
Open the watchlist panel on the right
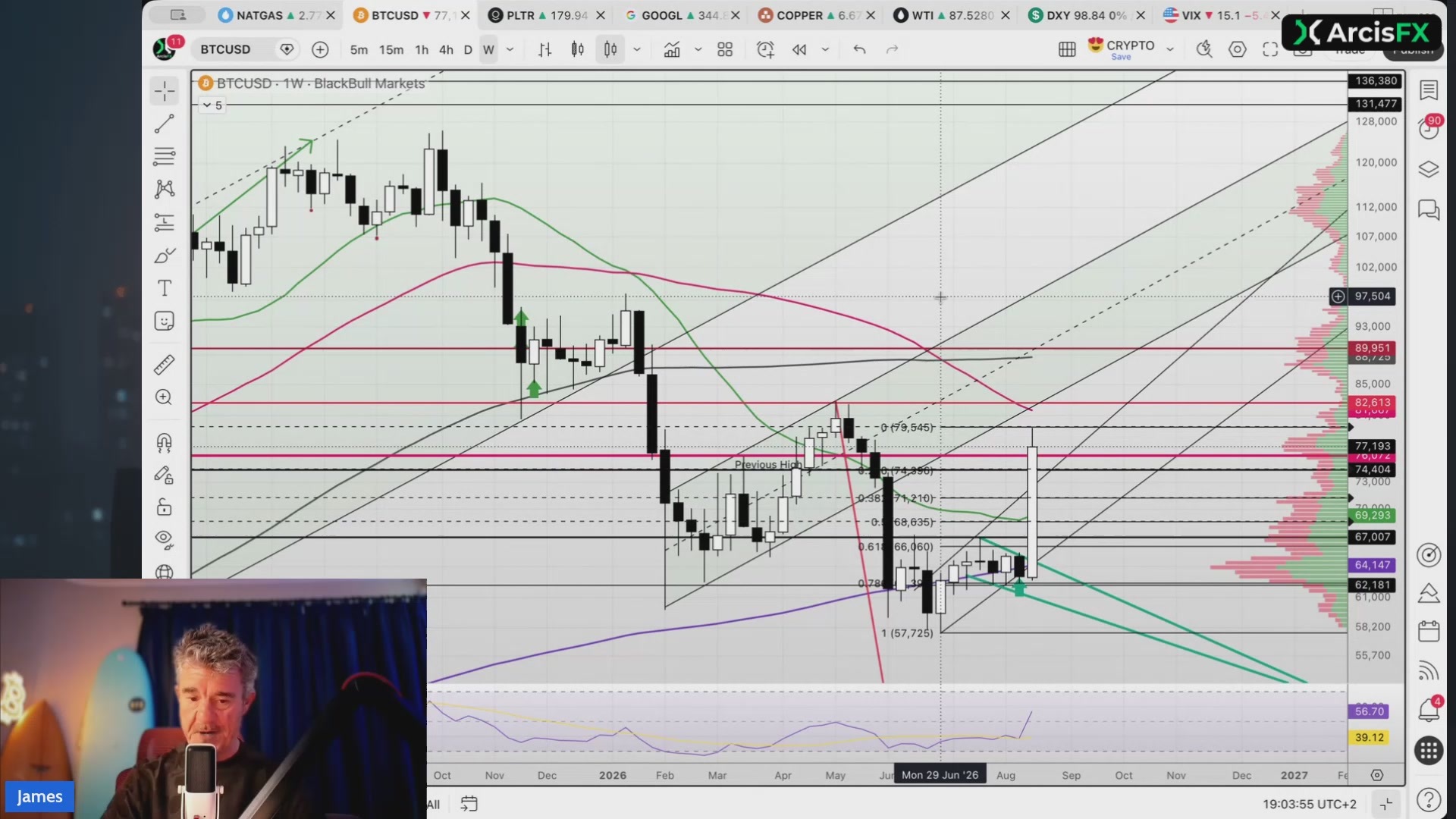[1429, 90]
